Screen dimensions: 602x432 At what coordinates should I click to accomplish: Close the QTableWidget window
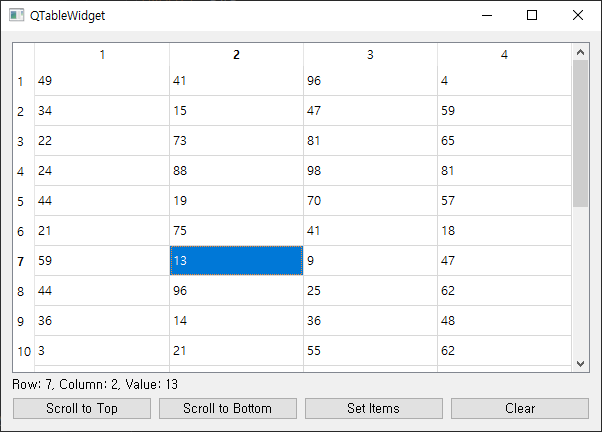pos(577,15)
